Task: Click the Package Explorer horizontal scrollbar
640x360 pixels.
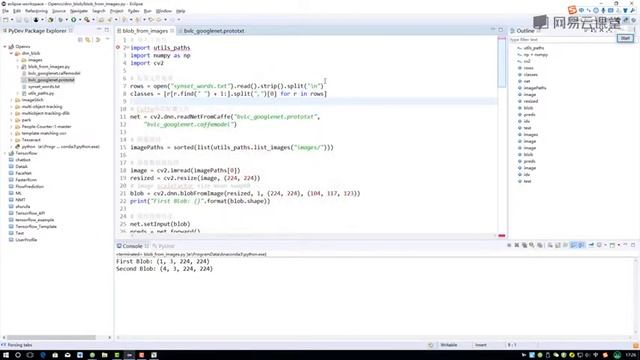Action: [x=51, y=338]
